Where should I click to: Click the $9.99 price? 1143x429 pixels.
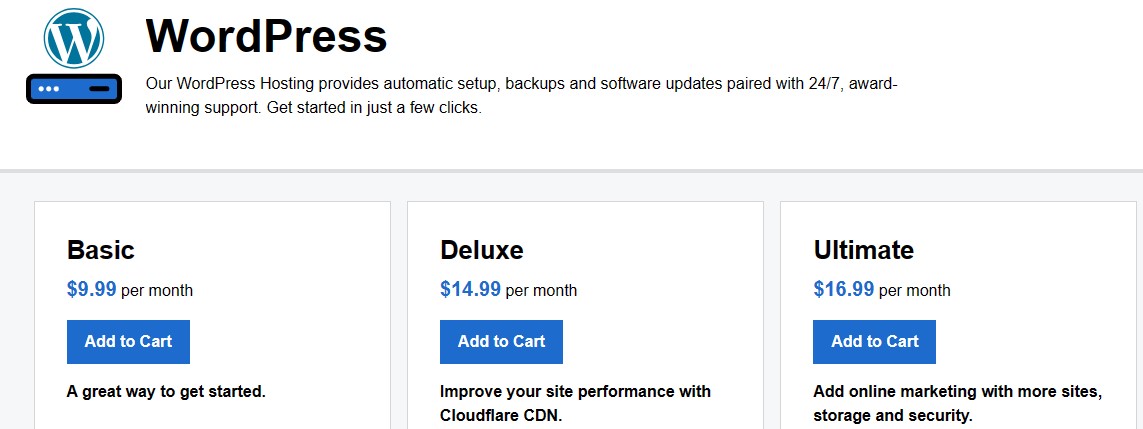coord(92,289)
